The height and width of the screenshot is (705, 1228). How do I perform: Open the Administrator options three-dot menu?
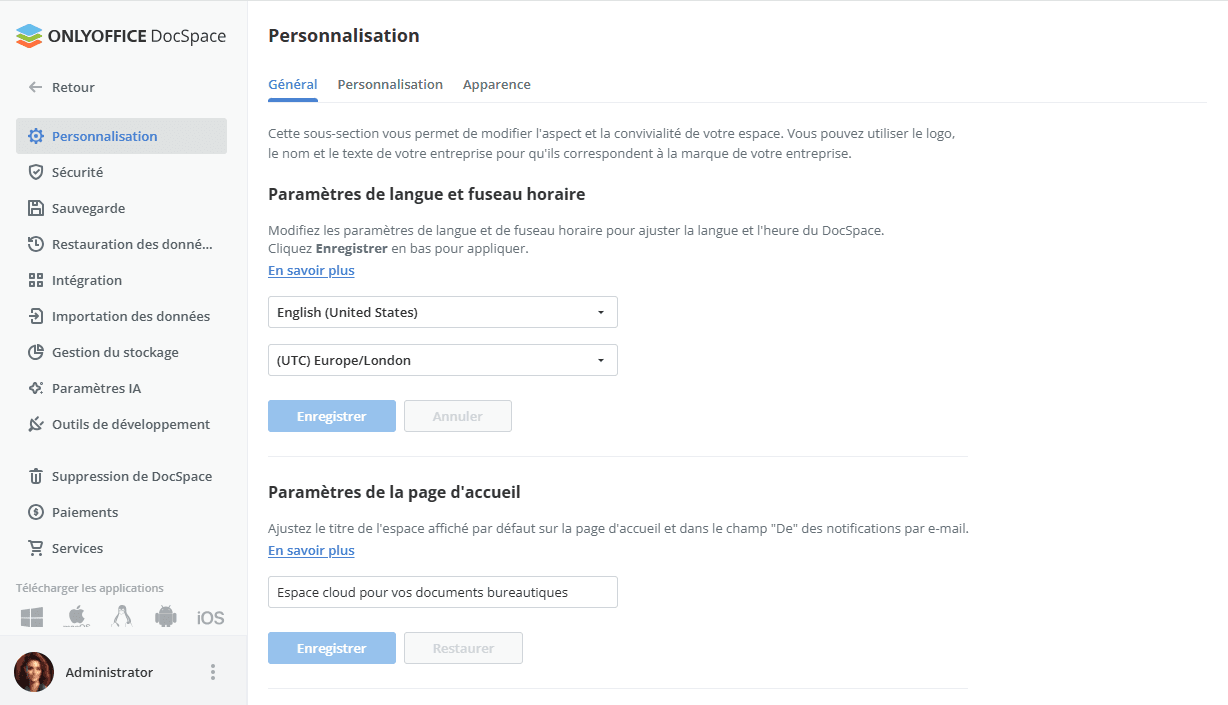tap(212, 671)
